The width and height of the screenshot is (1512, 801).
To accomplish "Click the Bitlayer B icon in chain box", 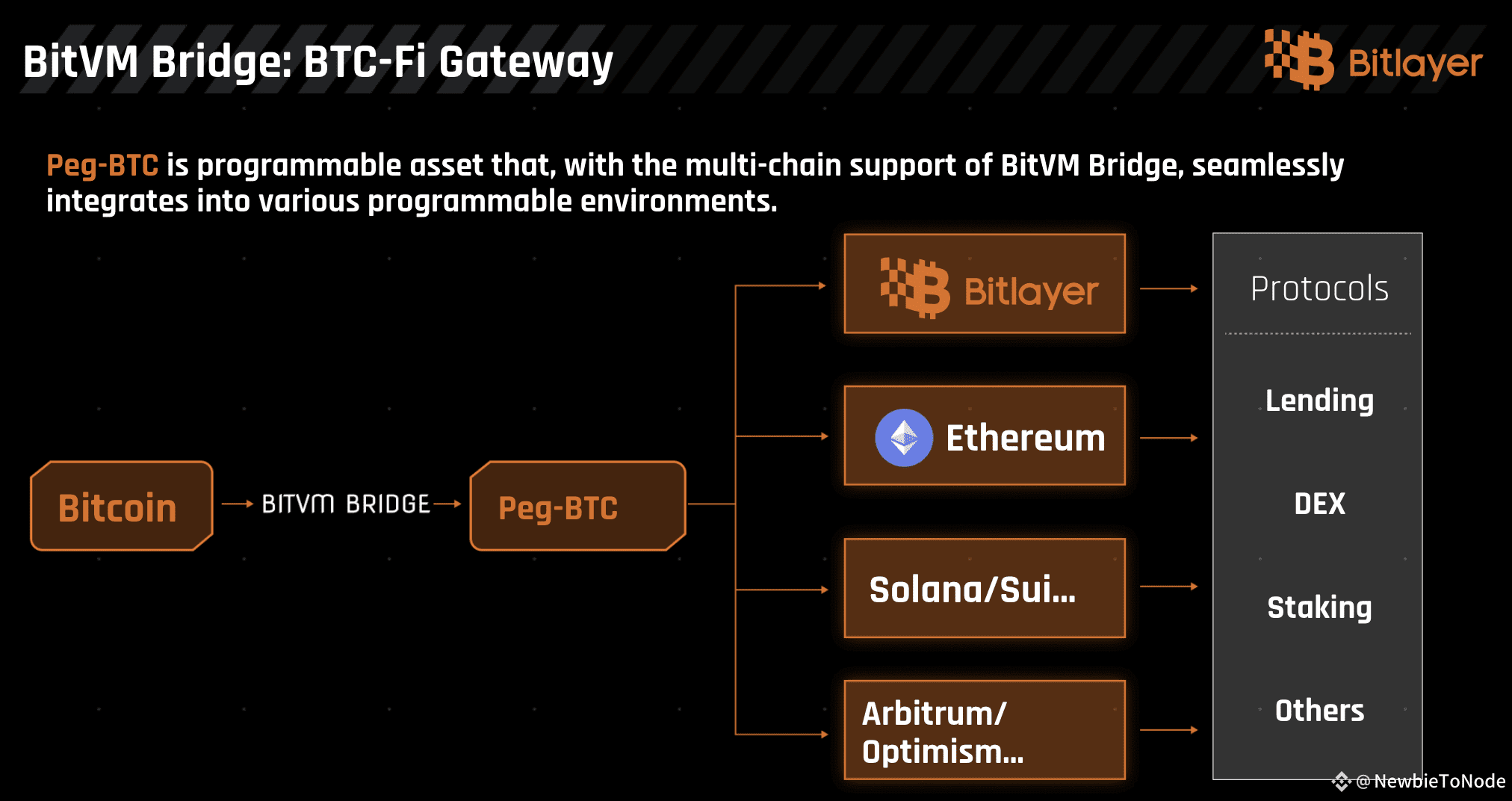I will tap(915, 288).
